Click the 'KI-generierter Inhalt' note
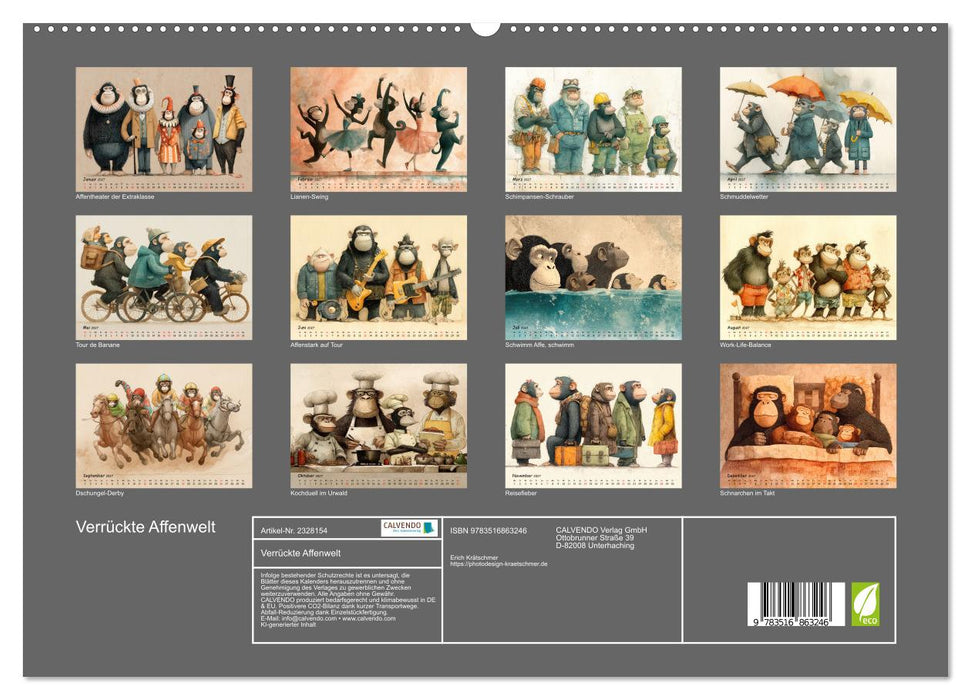This screenshot has height=700, width=971. 288,624
